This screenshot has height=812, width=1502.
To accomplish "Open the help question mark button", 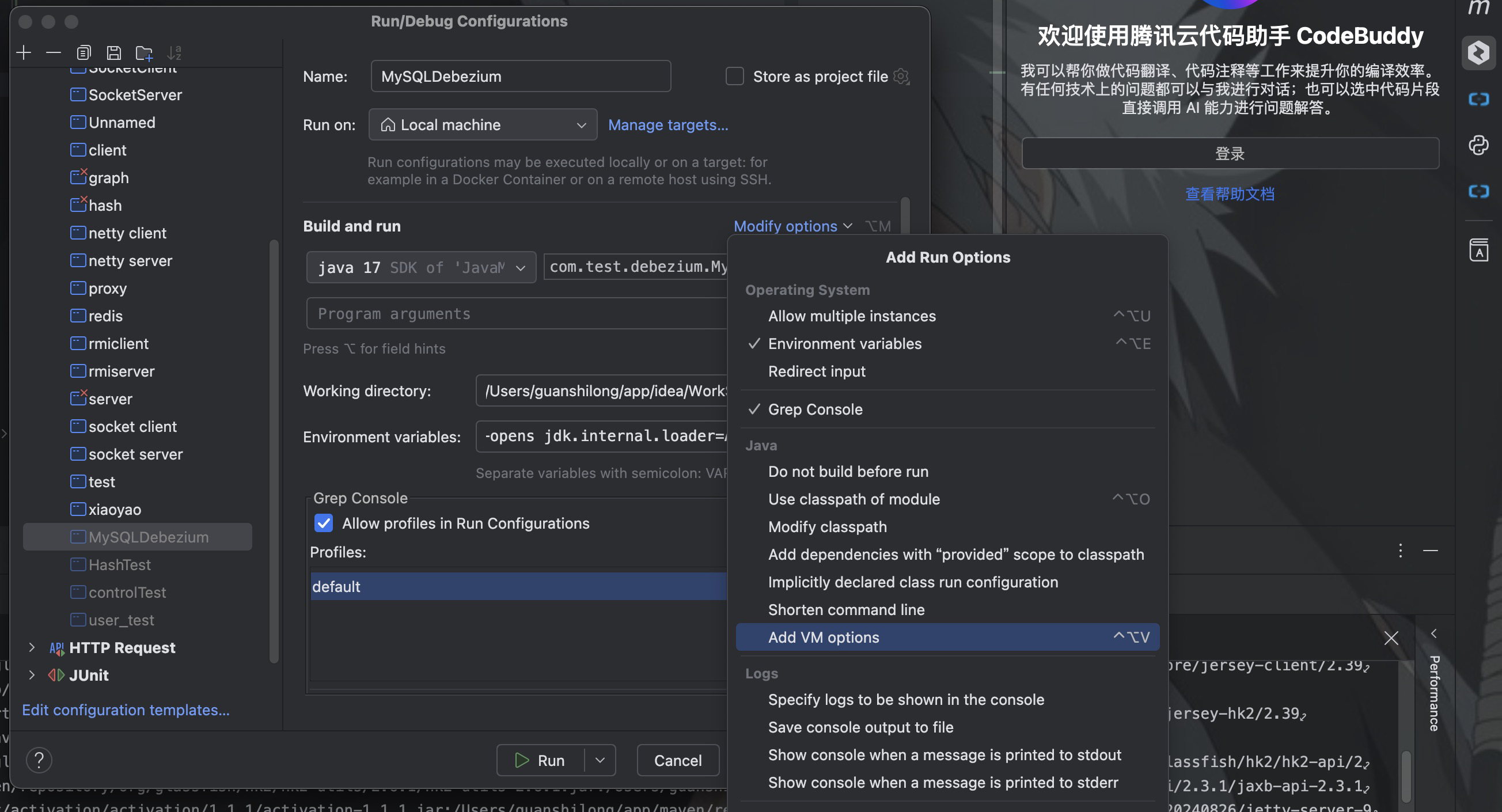I will click(x=39, y=760).
